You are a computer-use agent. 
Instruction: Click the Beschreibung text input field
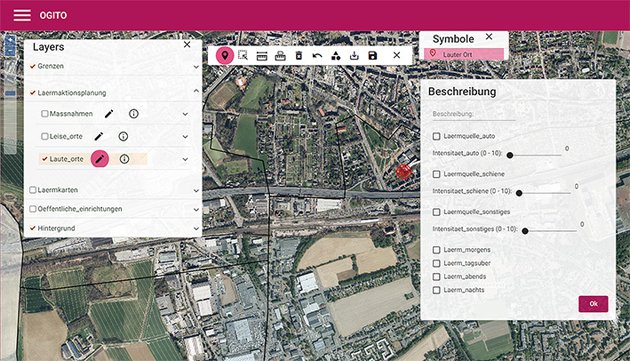[474, 115]
